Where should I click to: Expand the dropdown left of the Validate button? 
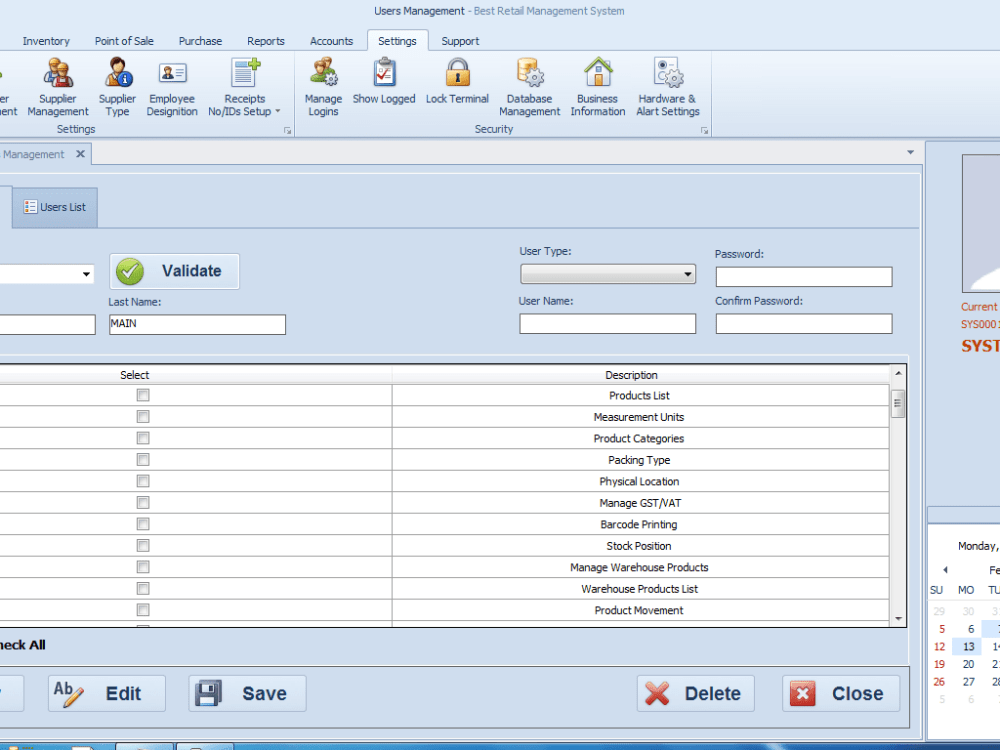pyautogui.click(x=85, y=273)
